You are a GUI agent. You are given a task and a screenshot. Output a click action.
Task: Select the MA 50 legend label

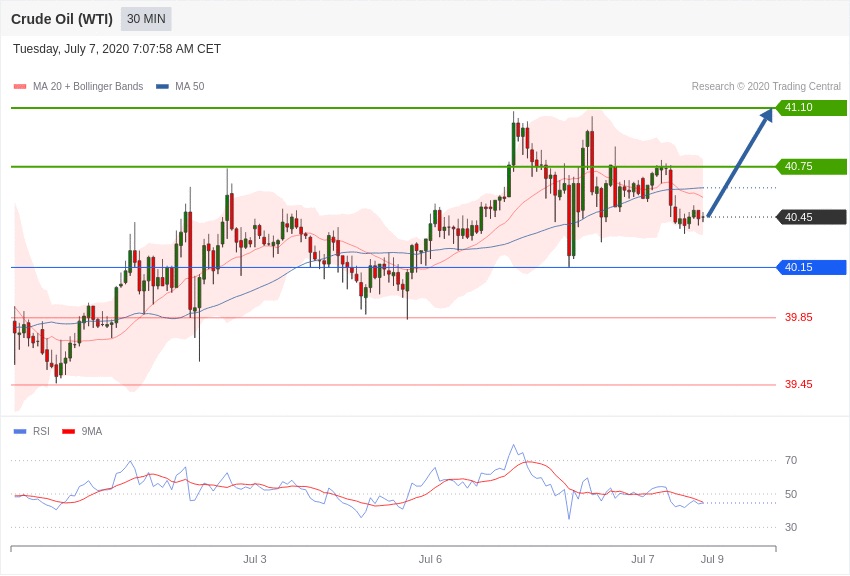(189, 87)
